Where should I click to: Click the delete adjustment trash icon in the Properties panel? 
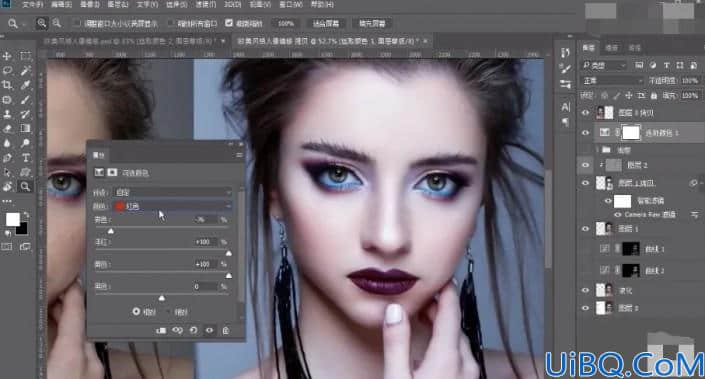coord(226,330)
